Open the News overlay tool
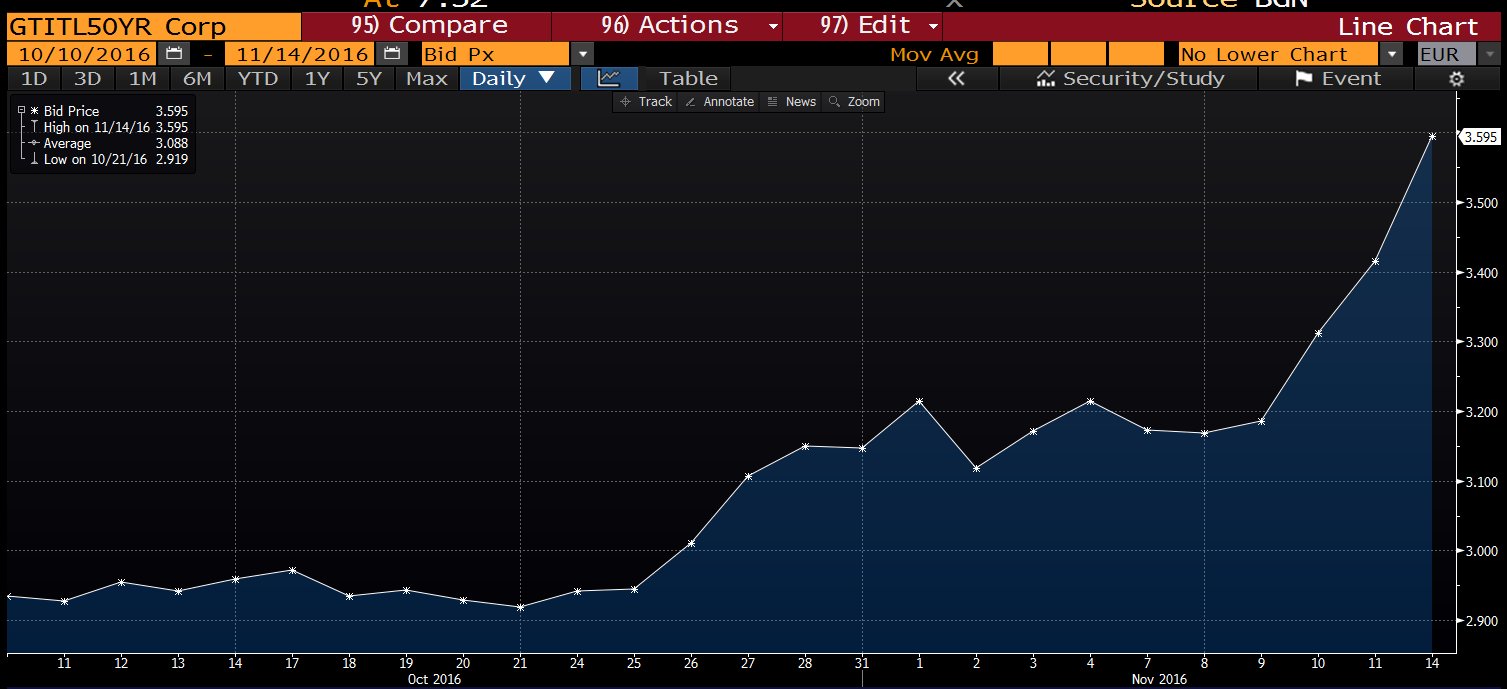Screen dimensions: 1507x689 pos(791,102)
